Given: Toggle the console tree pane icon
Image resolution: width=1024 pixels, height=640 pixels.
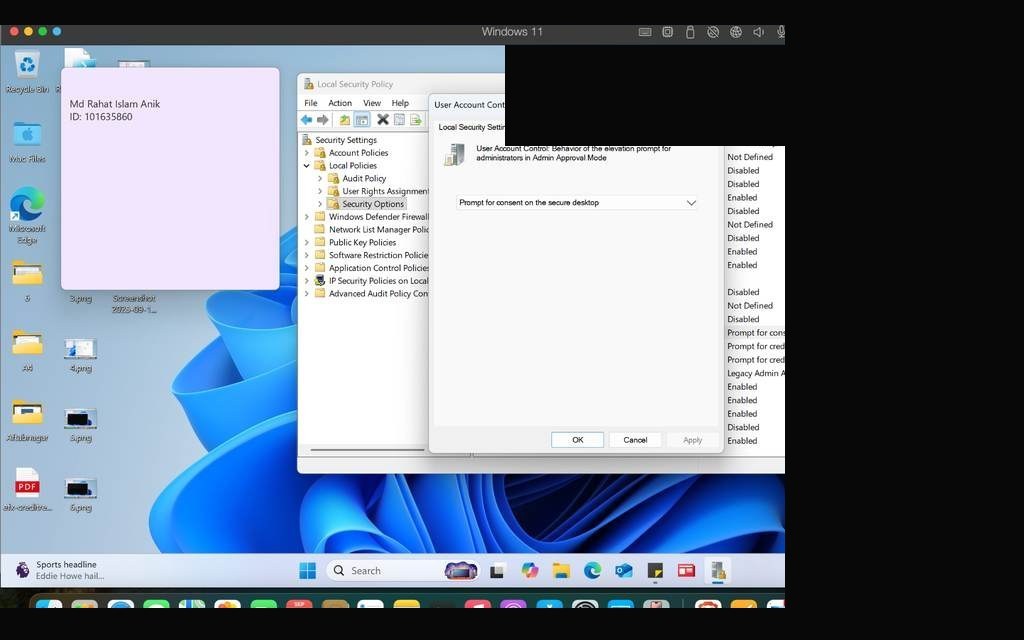Looking at the screenshot, I should (362, 120).
